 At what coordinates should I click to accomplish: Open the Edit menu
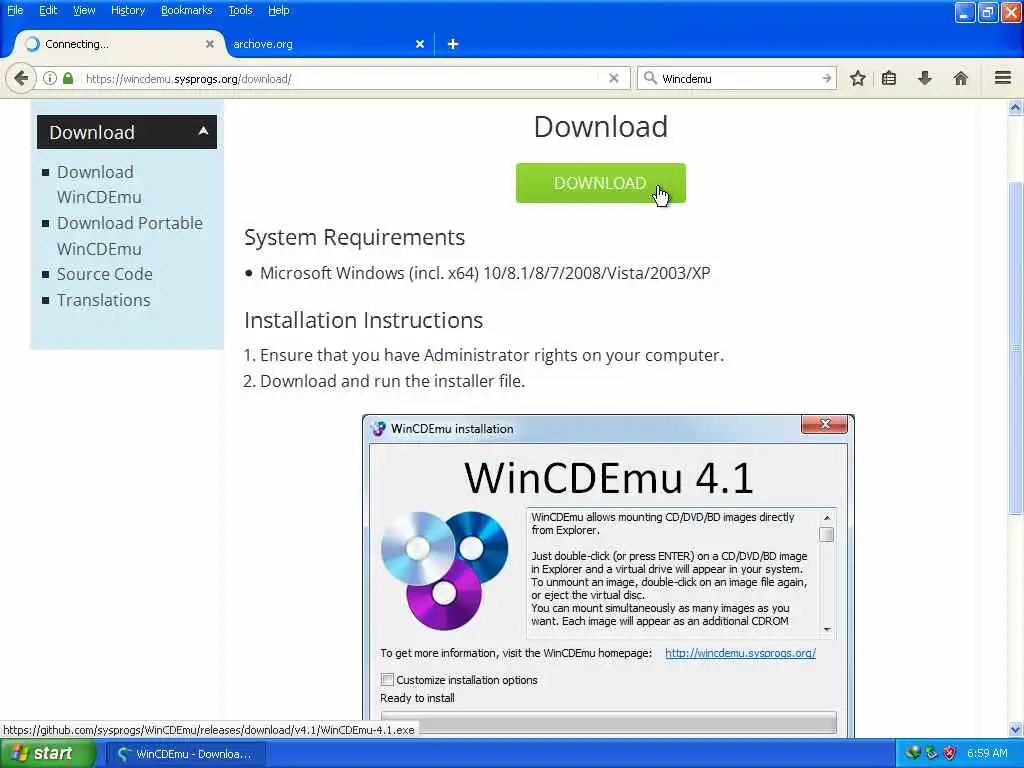coord(48,10)
